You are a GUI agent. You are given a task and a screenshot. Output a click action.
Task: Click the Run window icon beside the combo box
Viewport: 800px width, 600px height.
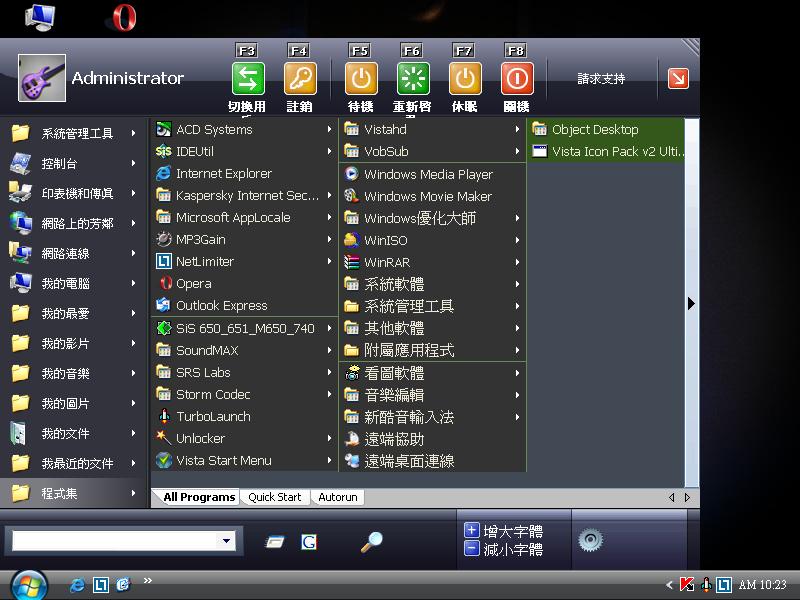point(275,541)
